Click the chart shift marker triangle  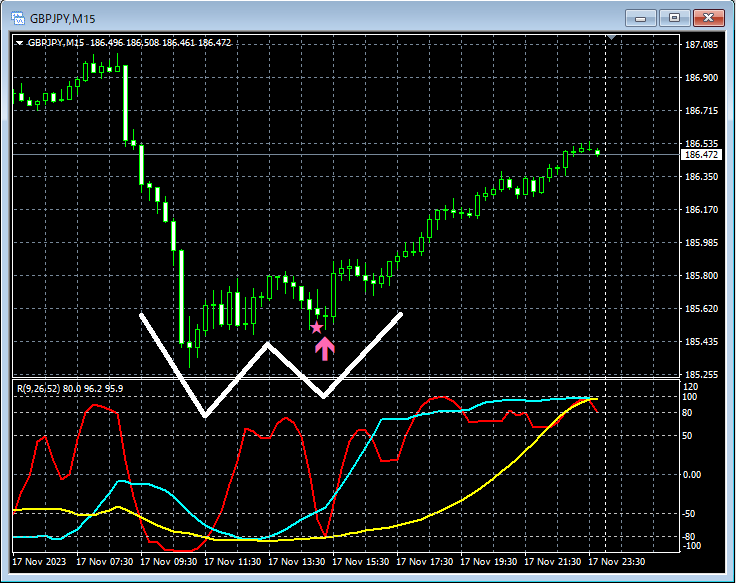click(x=612, y=37)
